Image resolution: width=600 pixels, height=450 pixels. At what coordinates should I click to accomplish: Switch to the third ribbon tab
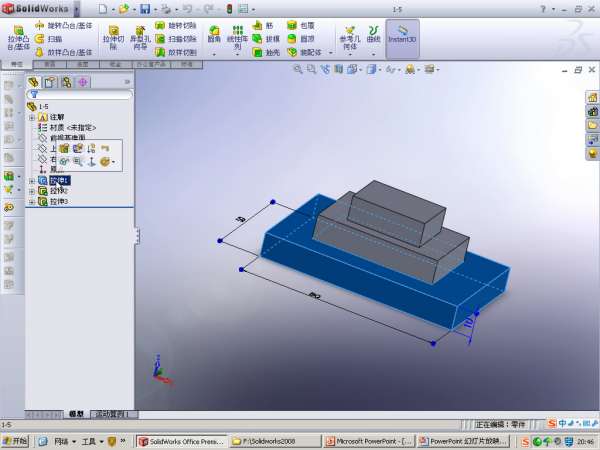tap(83, 64)
